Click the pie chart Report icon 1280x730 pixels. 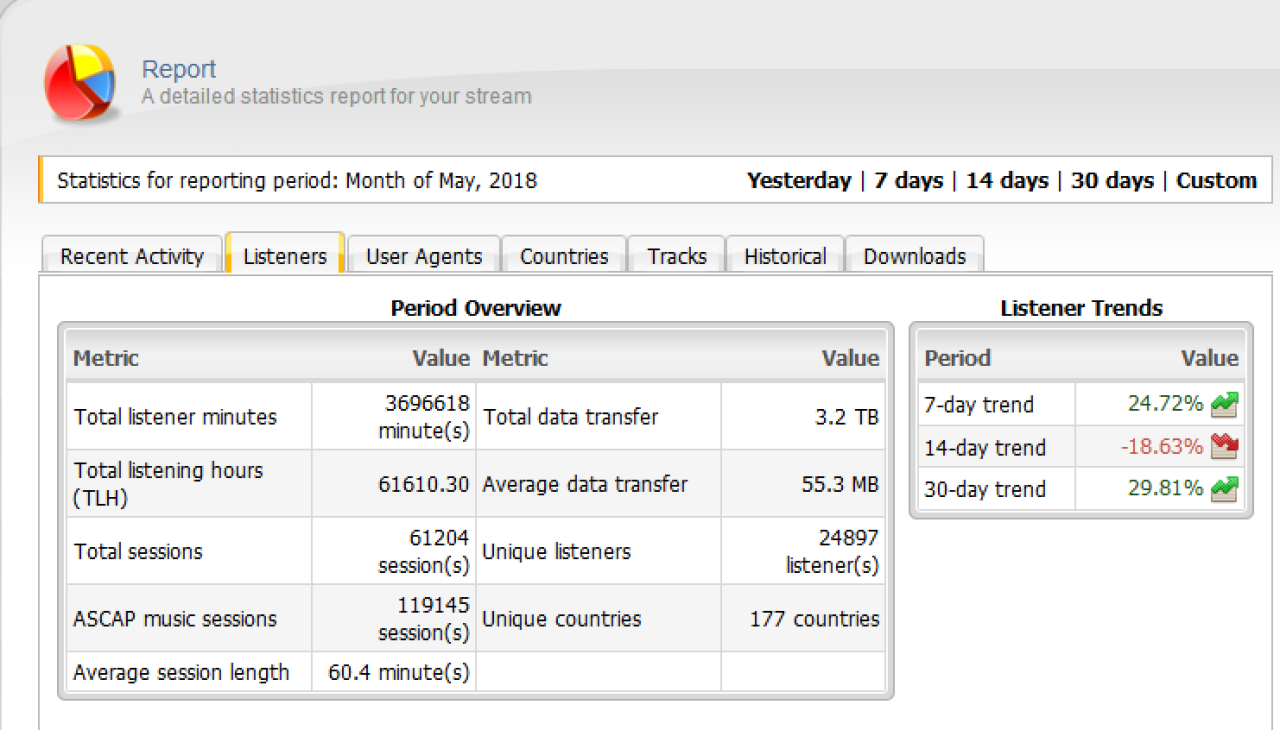[x=80, y=82]
